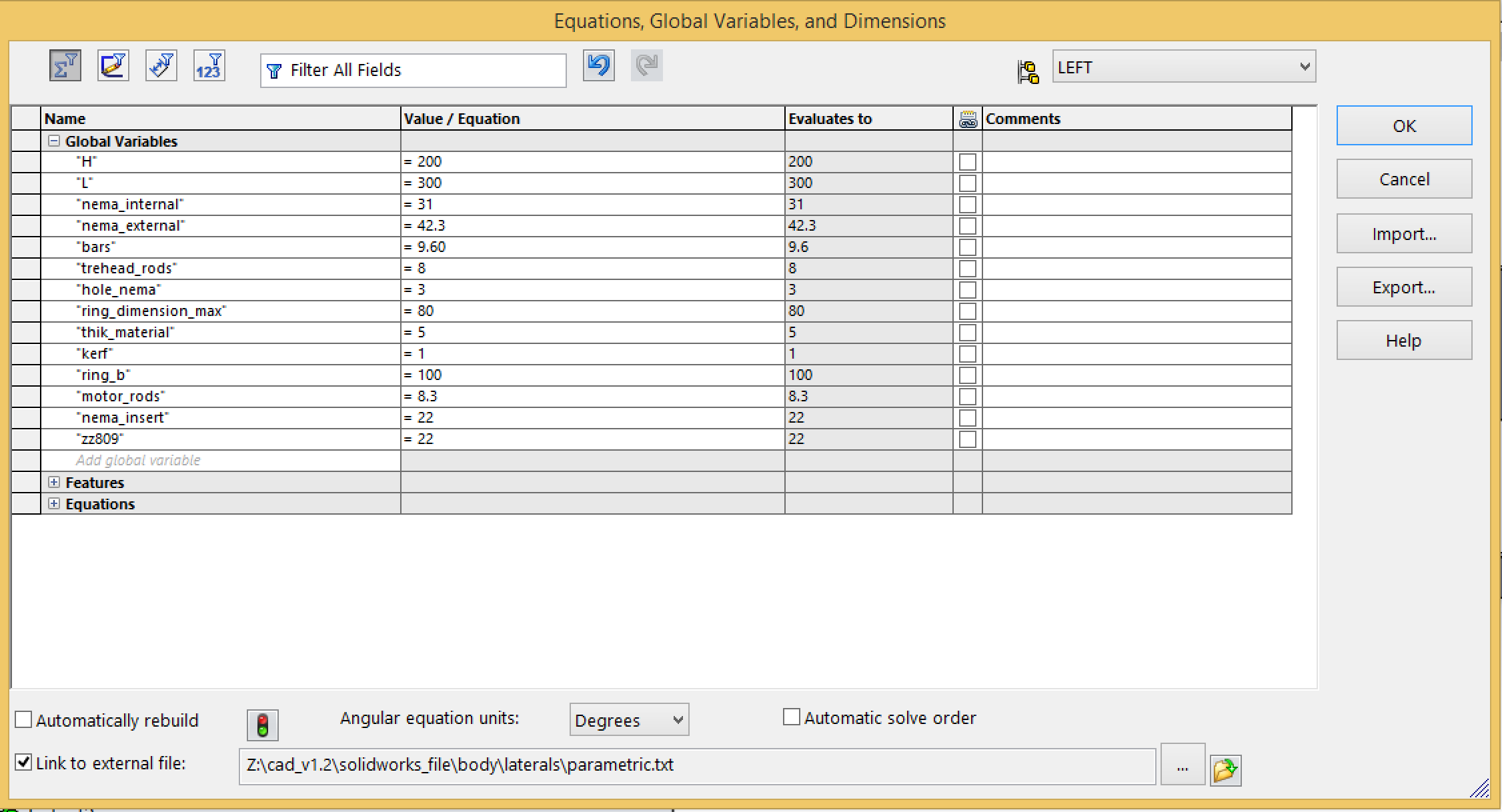The width and height of the screenshot is (1502, 812).
Task: Click the Comments cell for "H"
Action: click(x=1137, y=162)
